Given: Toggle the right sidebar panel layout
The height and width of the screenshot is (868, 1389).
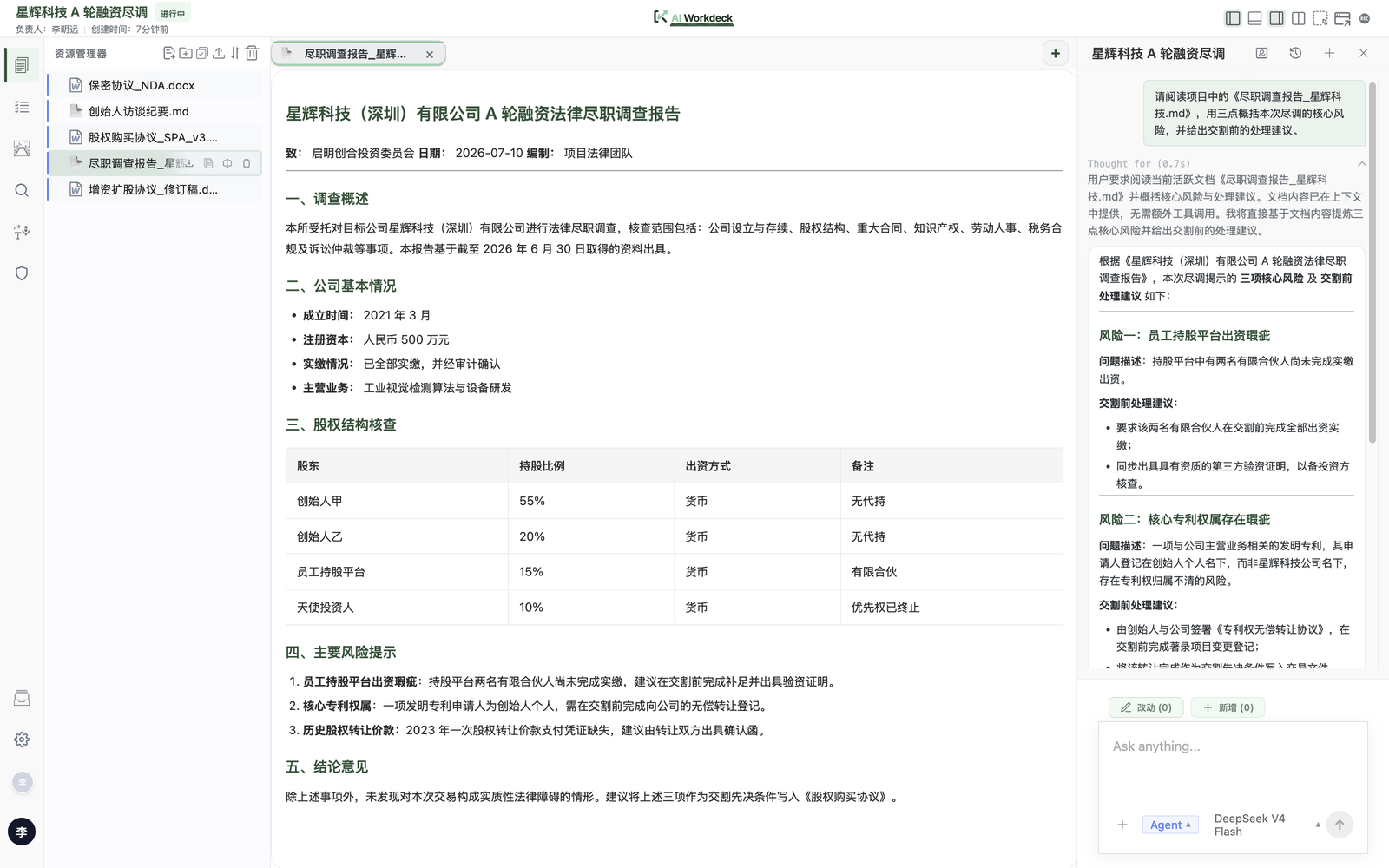Looking at the screenshot, I should pos(1276,18).
